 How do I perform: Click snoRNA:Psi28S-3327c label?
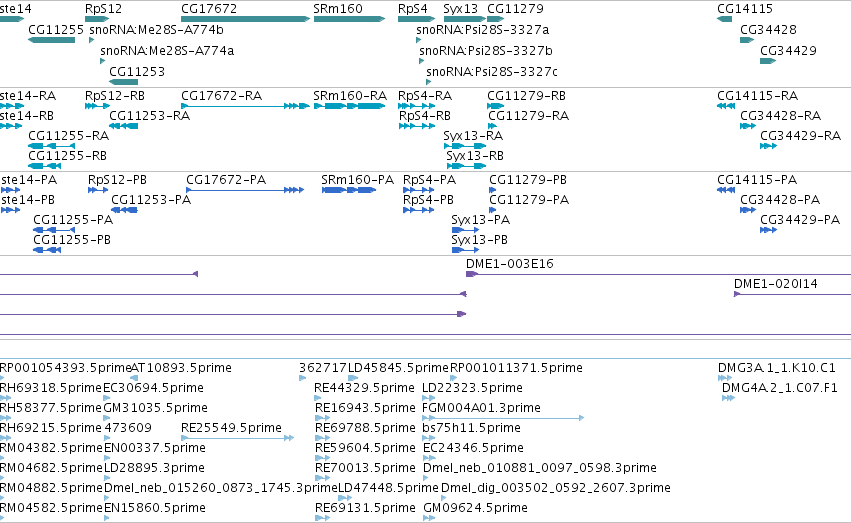tap(492, 72)
